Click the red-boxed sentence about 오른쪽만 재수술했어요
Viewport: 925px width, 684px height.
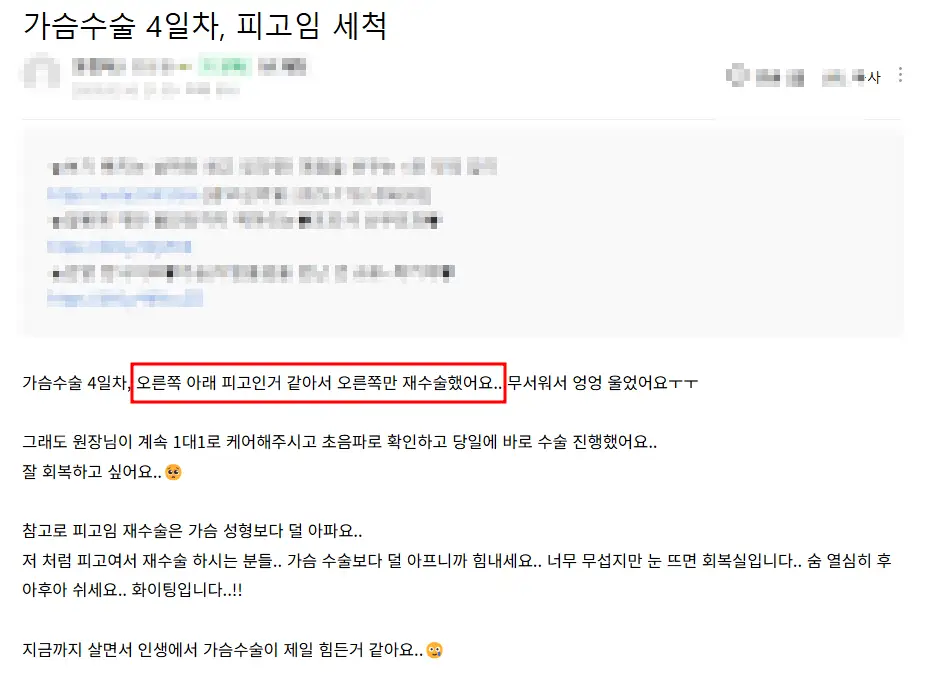(x=318, y=383)
